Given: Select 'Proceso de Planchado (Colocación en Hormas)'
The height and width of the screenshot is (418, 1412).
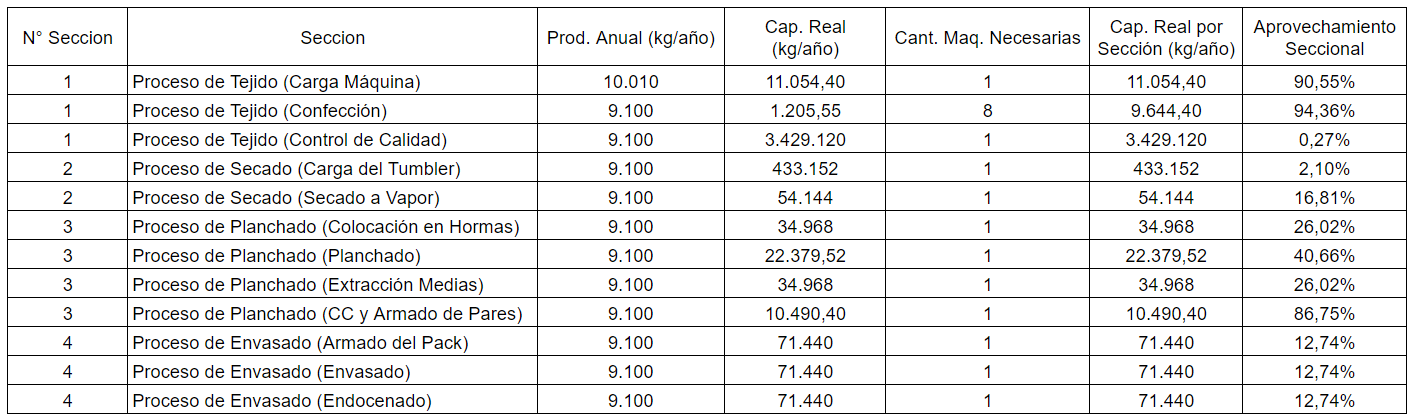Looking at the screenshot, I should click(x=332, y=227).
